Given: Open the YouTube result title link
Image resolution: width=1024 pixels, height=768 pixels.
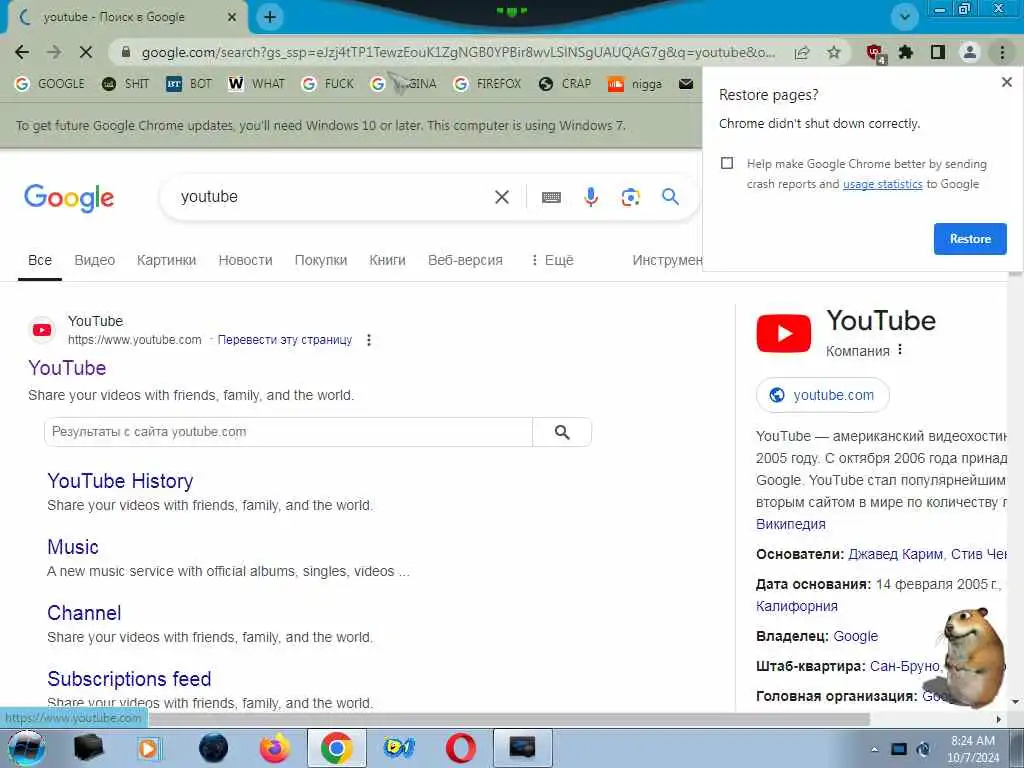Looking at the screenshot, I should [x=67, y=368].
